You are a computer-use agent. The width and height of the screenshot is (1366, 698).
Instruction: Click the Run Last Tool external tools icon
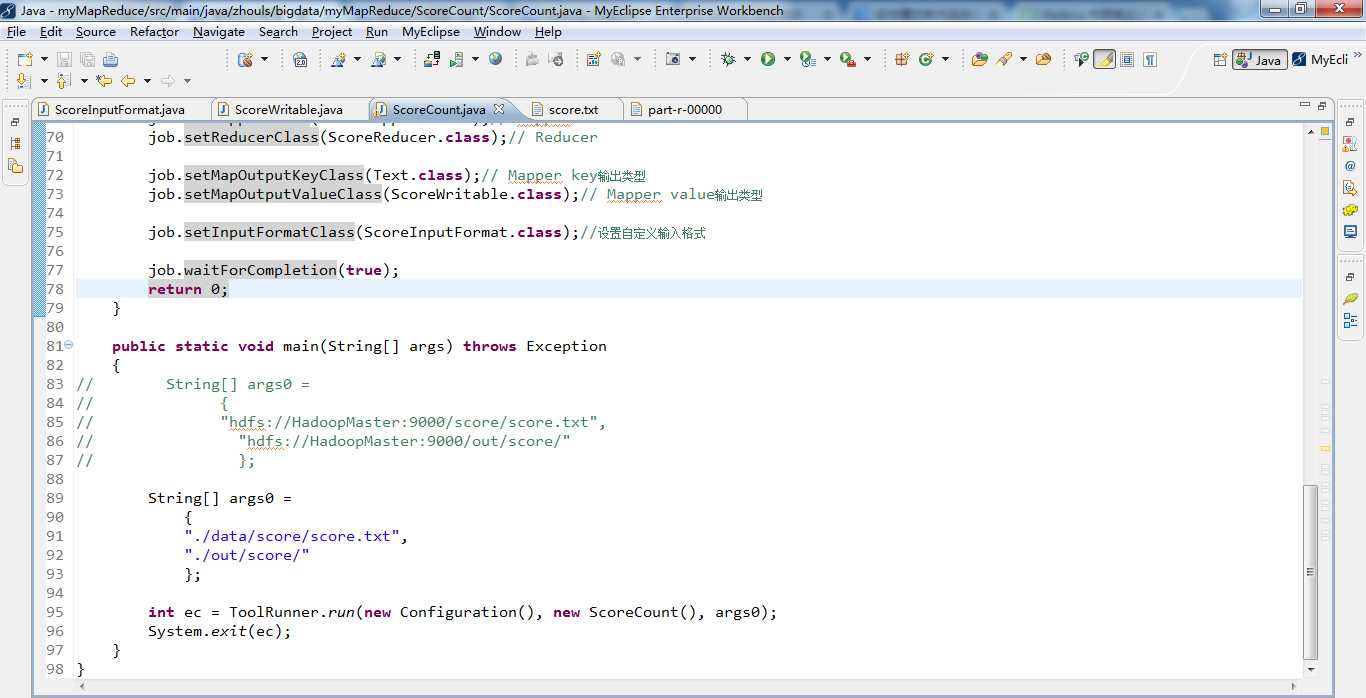pos(848,59)
